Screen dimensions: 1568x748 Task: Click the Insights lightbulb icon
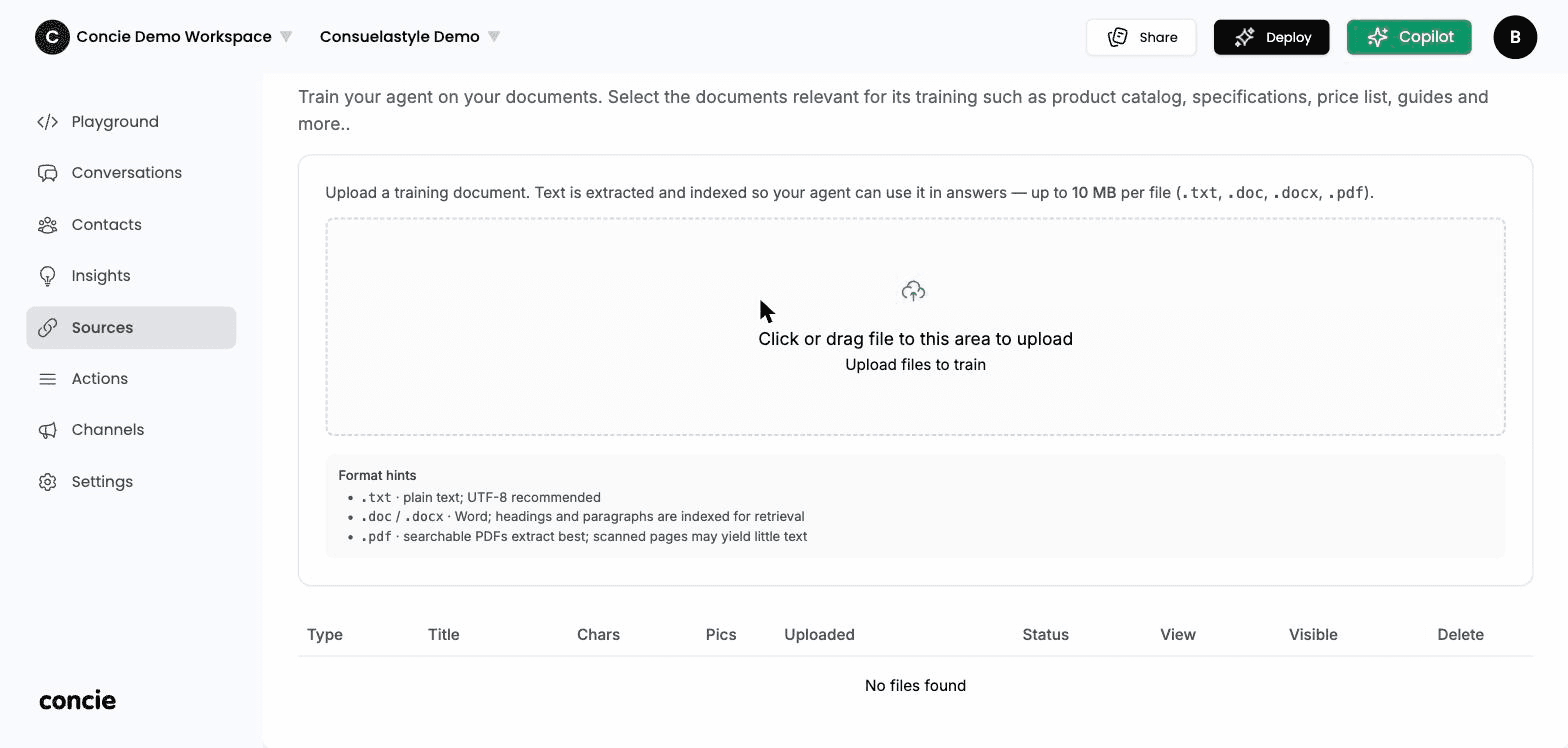pyautogui.click(x=47, y=276)
